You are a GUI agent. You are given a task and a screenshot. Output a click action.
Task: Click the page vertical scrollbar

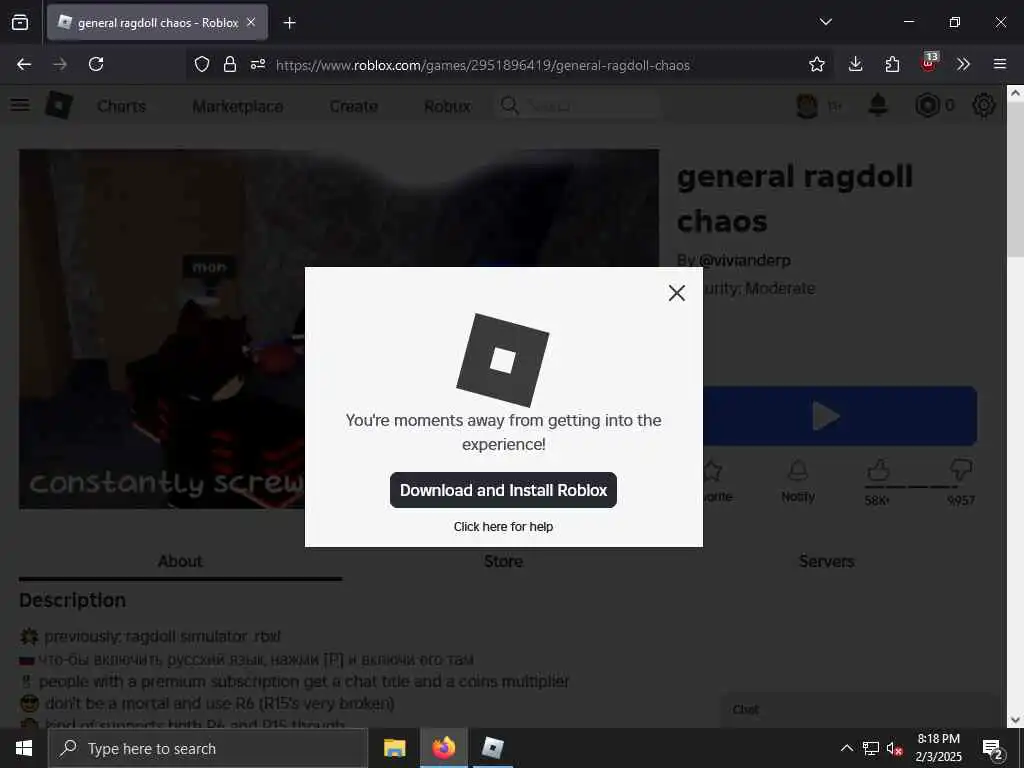click(x=1015, y=180)
